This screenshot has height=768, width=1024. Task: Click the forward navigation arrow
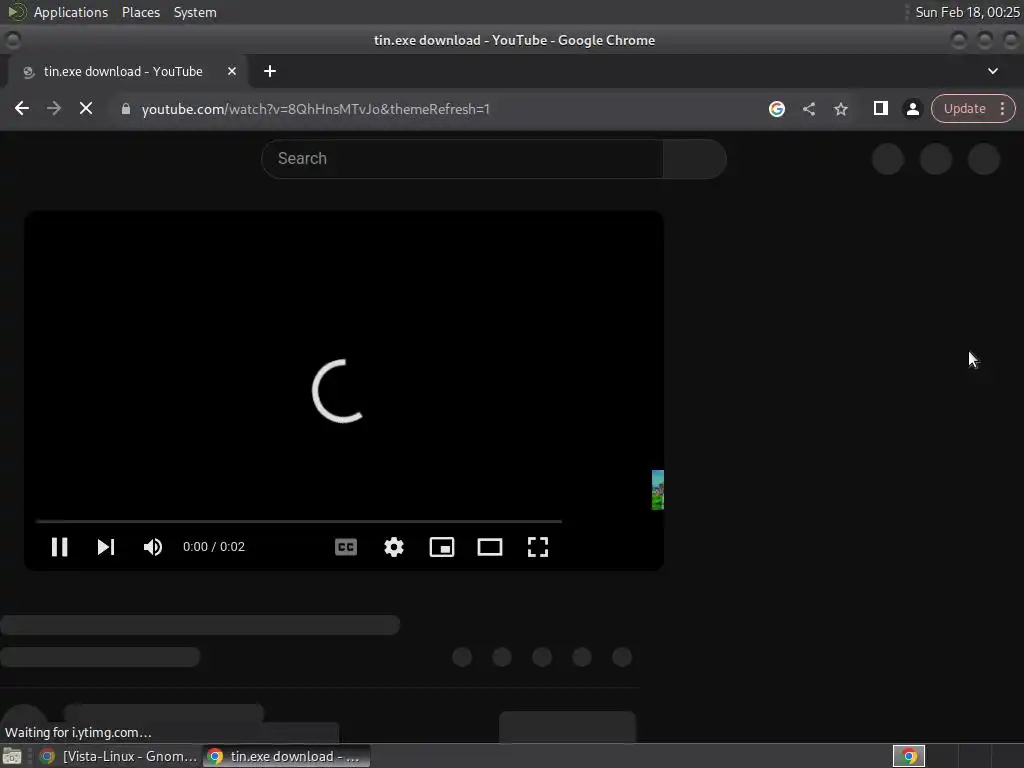54,108
